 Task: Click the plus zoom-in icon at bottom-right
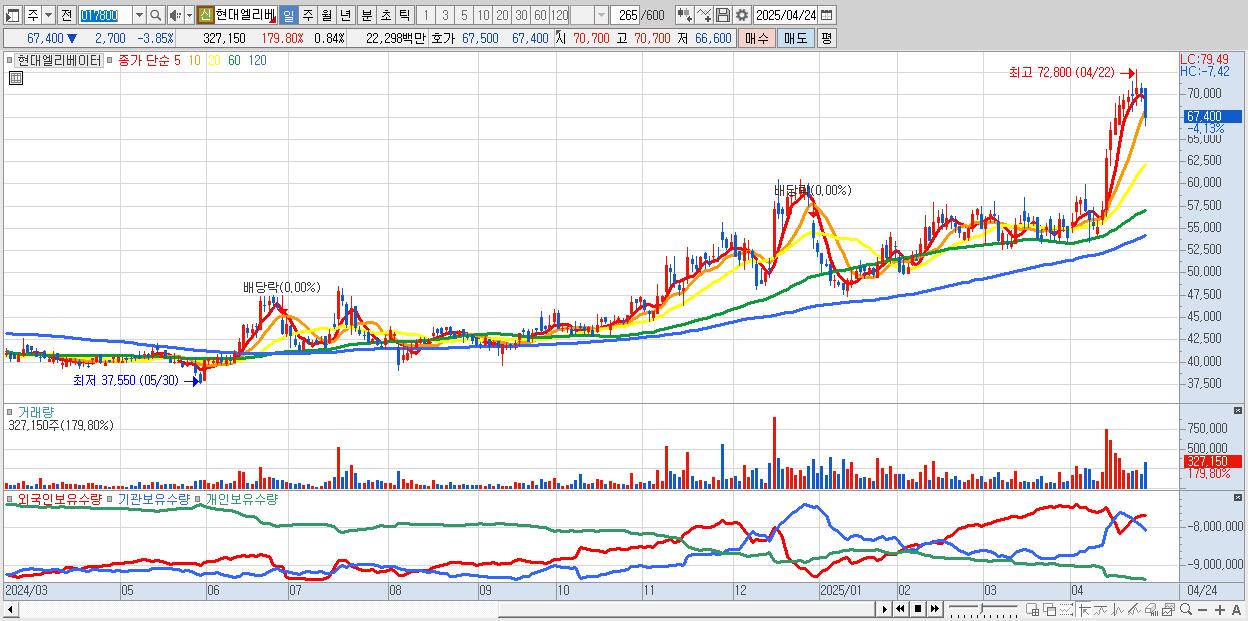[x=1220, y=609]
